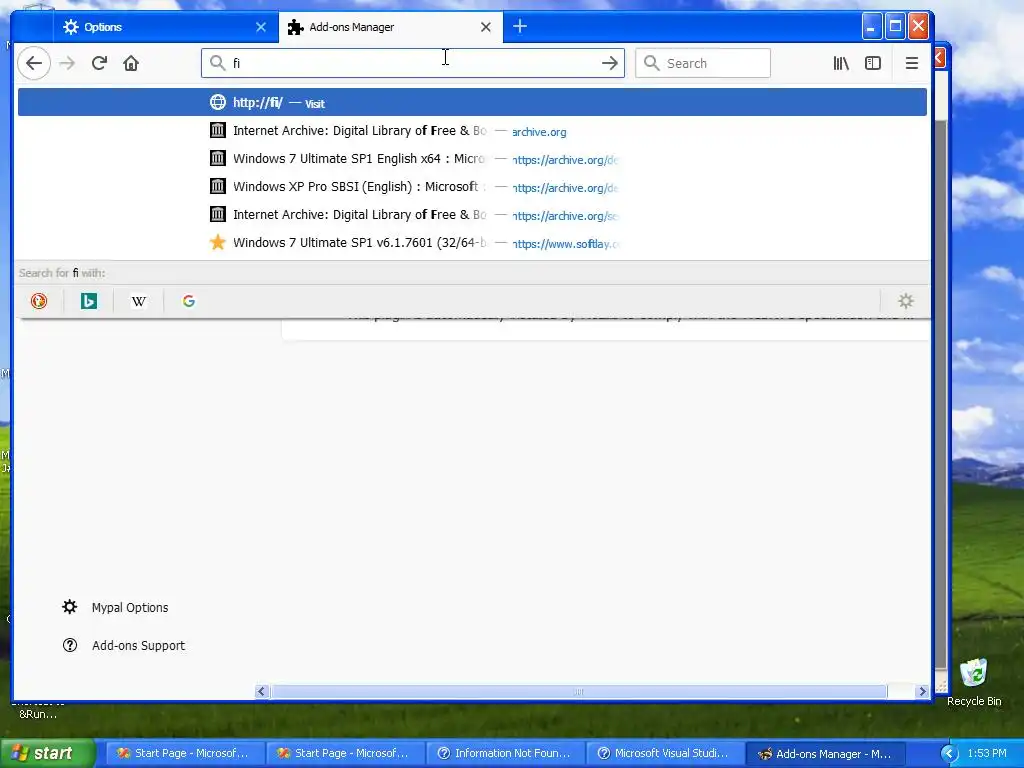Search with Bing engine icon
1024x768 pixels.
coord(89,301)
